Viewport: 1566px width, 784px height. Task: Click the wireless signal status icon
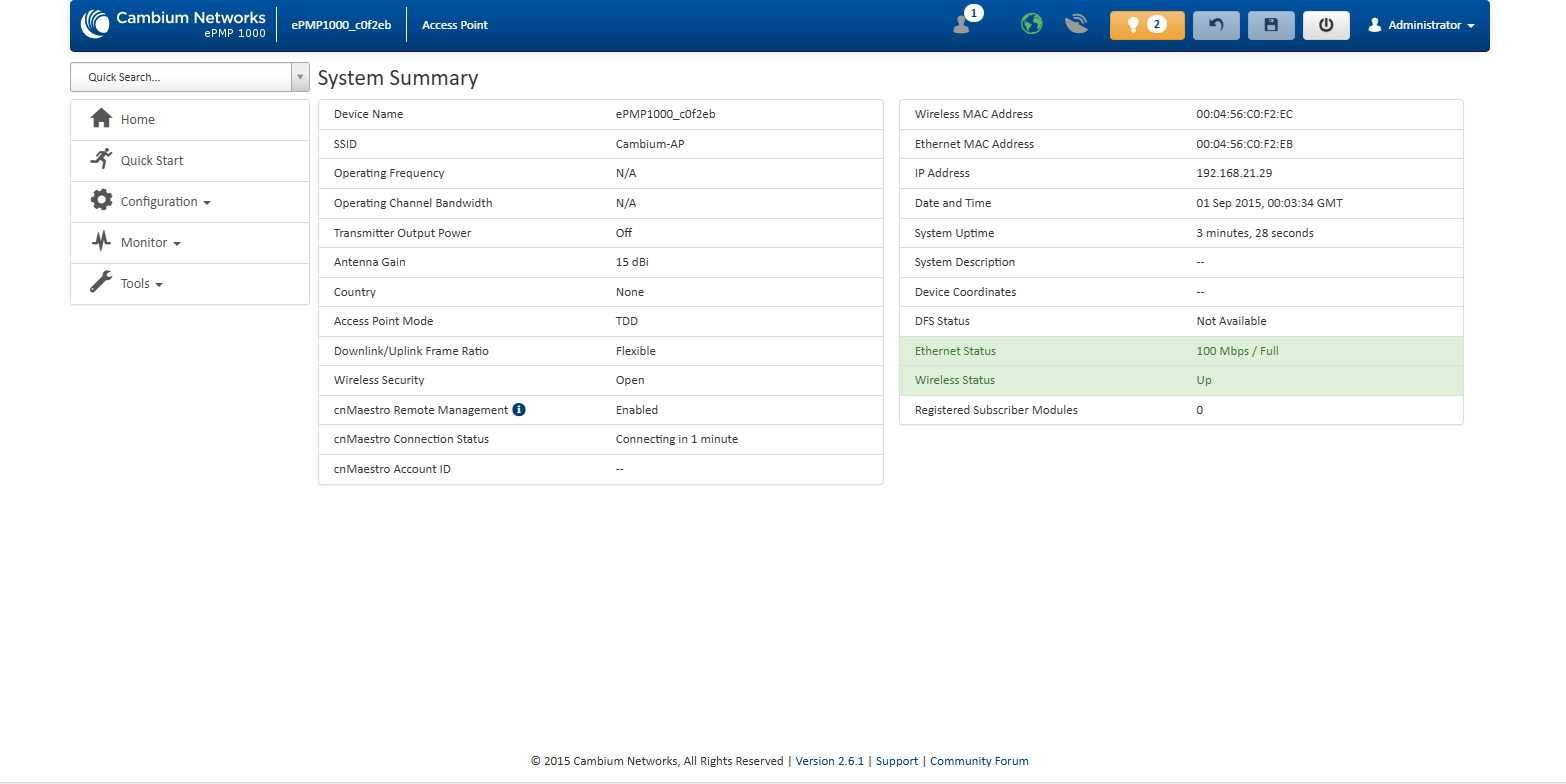1076,24
